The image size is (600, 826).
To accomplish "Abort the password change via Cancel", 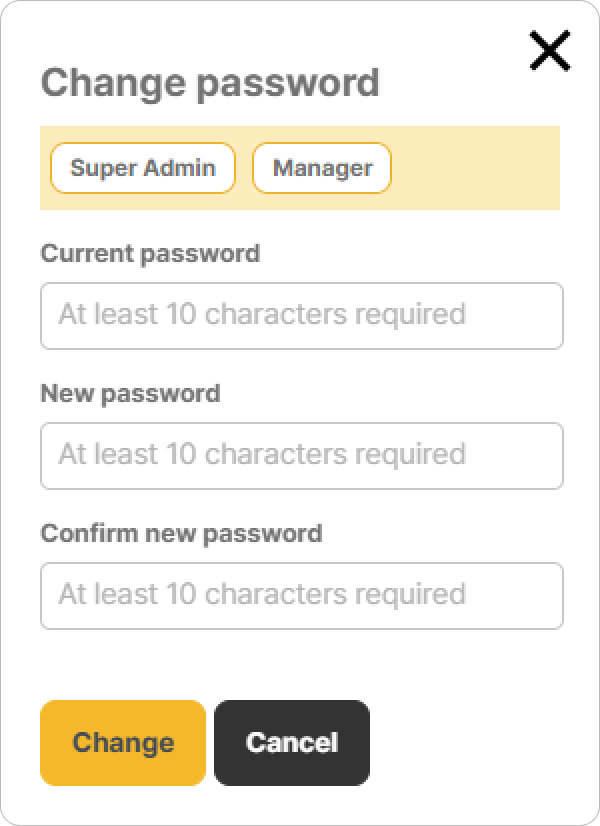I will point(292,743).
